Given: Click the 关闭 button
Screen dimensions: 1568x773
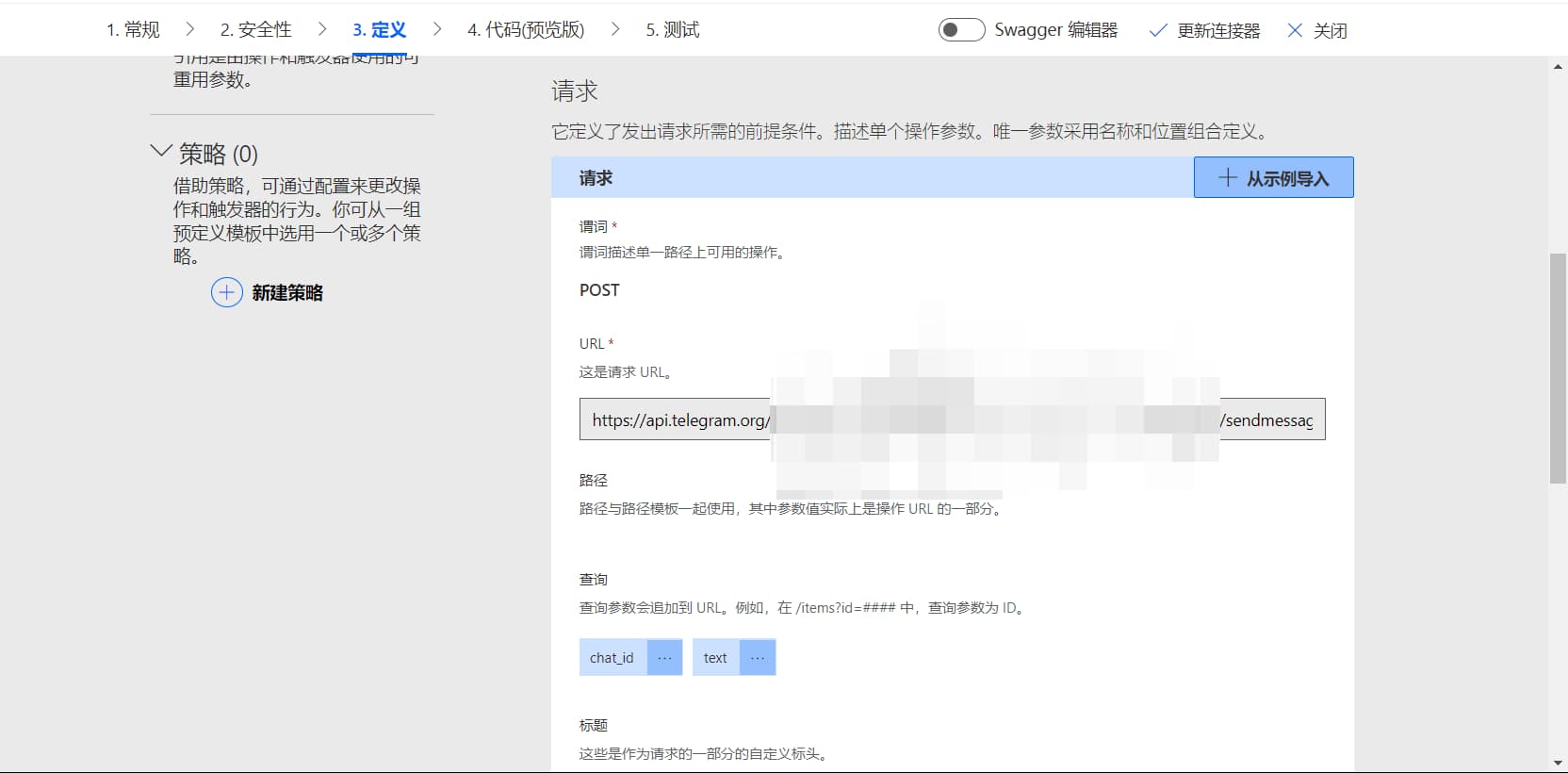Looking at the screenshot, I should click(1316, 31).
